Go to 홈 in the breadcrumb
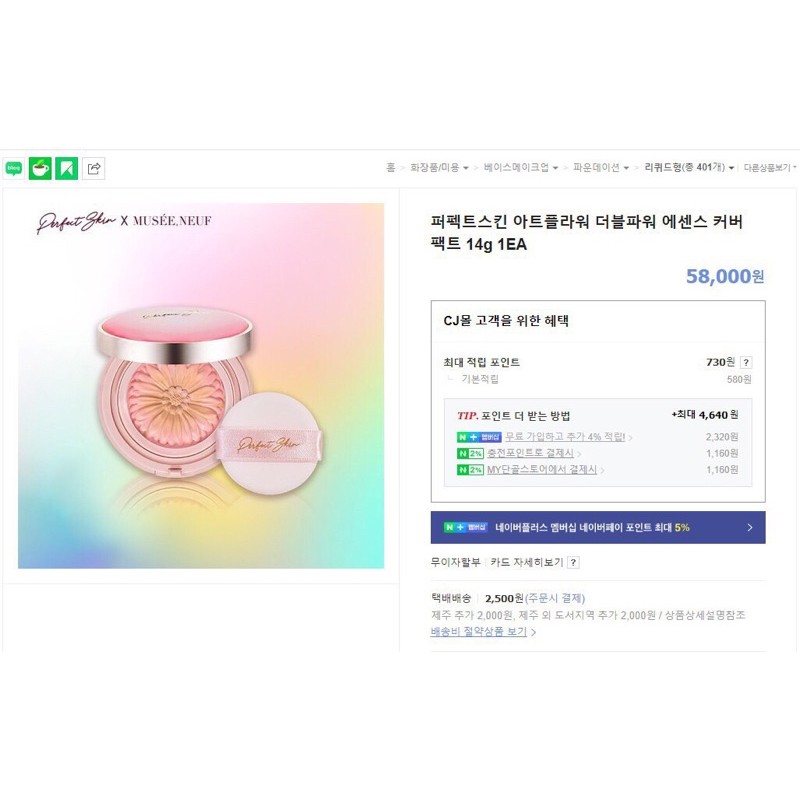800x800 pixels. pos(391,168)
